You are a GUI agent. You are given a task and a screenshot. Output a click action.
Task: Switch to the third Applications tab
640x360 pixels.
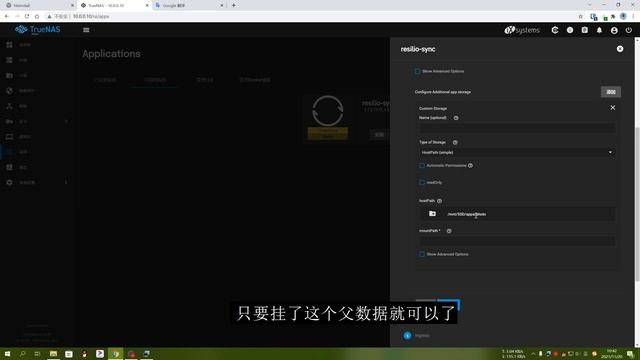(x=204, y=80)
